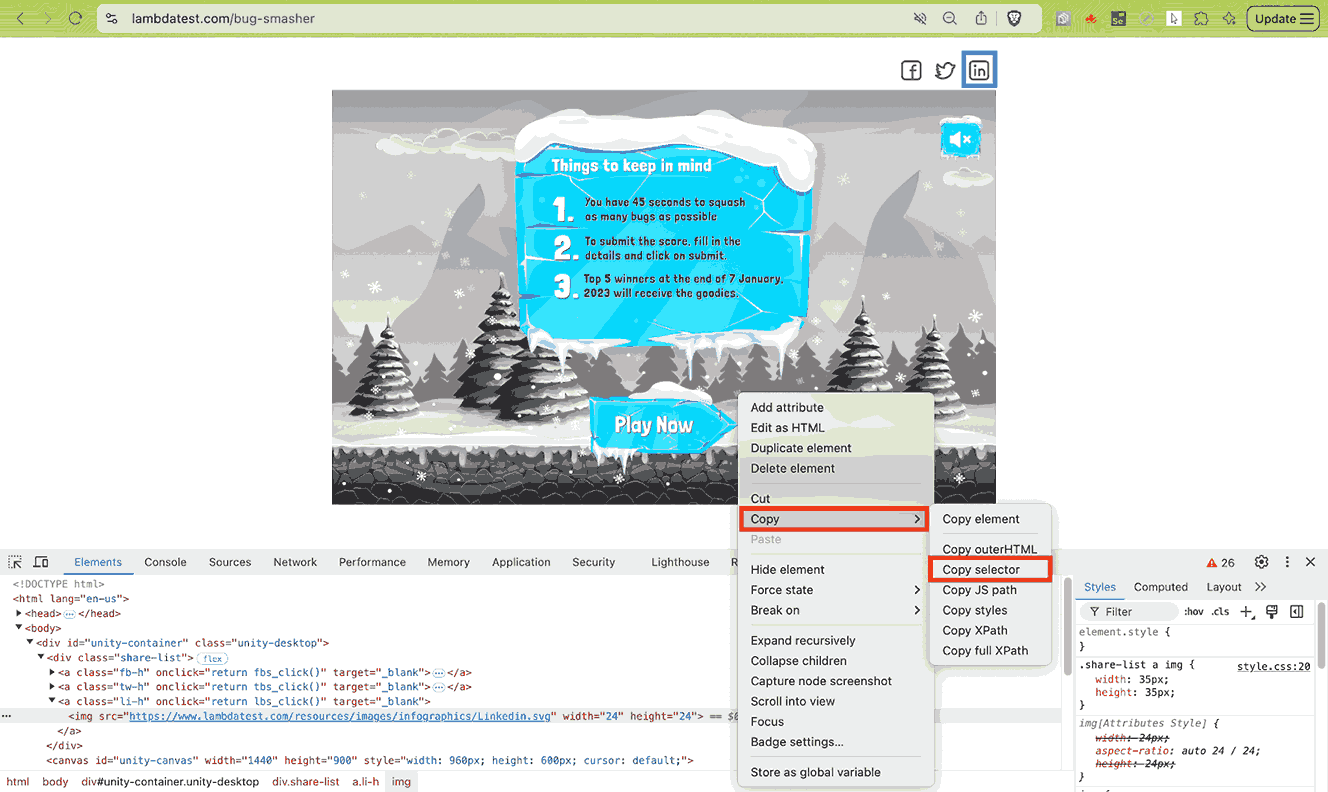The height and width of the screenshot is (792, 1328).
Task: Collapse the unity-container div node arrow
Action: click(30, 643)
